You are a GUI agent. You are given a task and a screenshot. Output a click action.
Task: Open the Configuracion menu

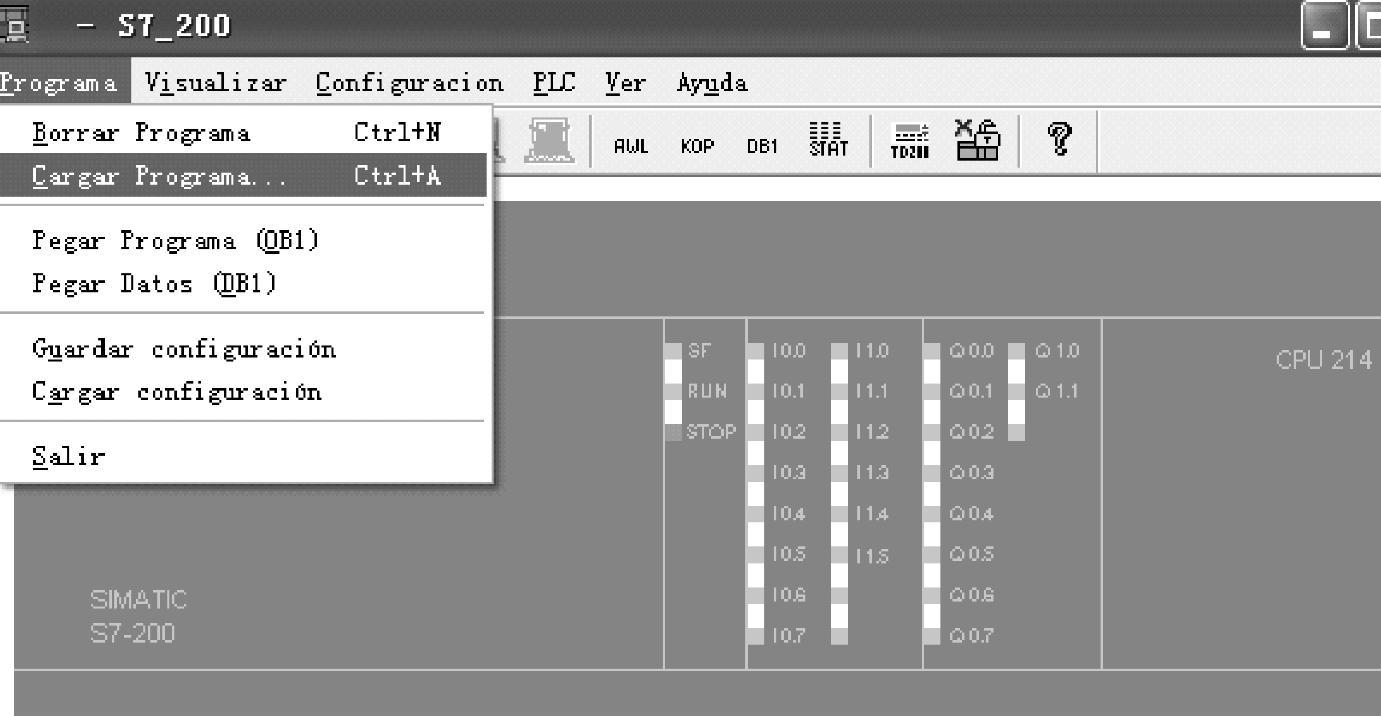point(408,81)
